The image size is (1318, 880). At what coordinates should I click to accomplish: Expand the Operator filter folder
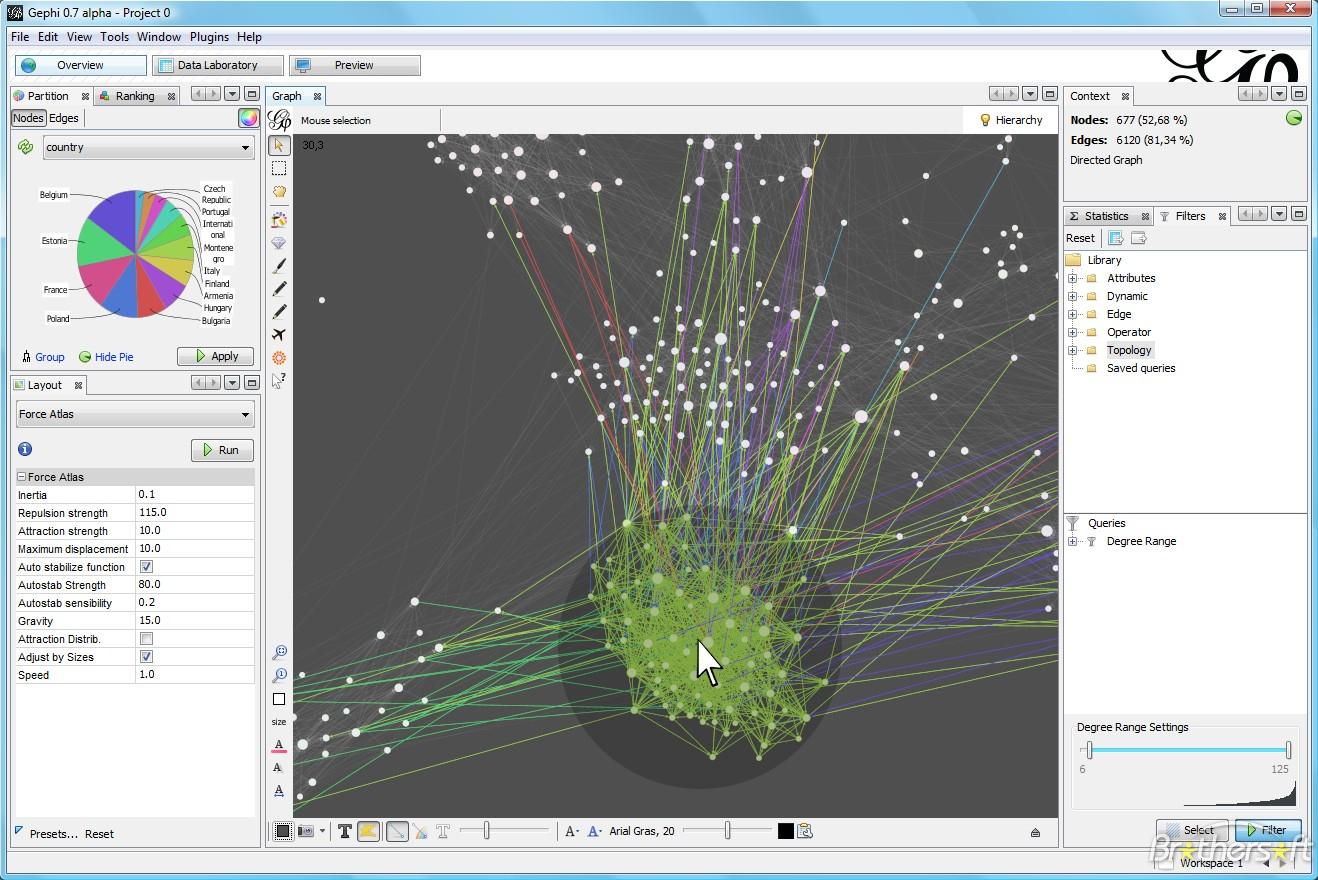tap(1072, 332)
